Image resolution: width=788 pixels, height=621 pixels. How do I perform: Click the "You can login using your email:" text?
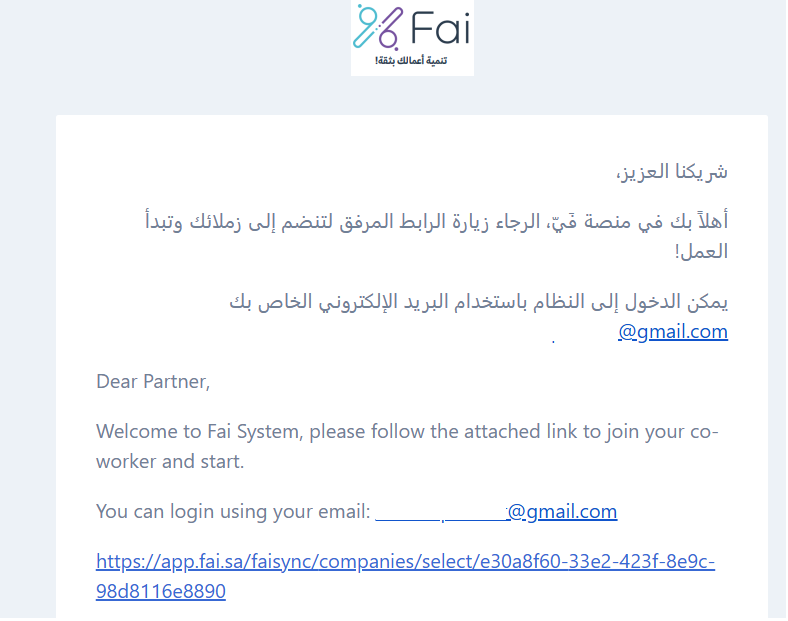coord(233,512)
